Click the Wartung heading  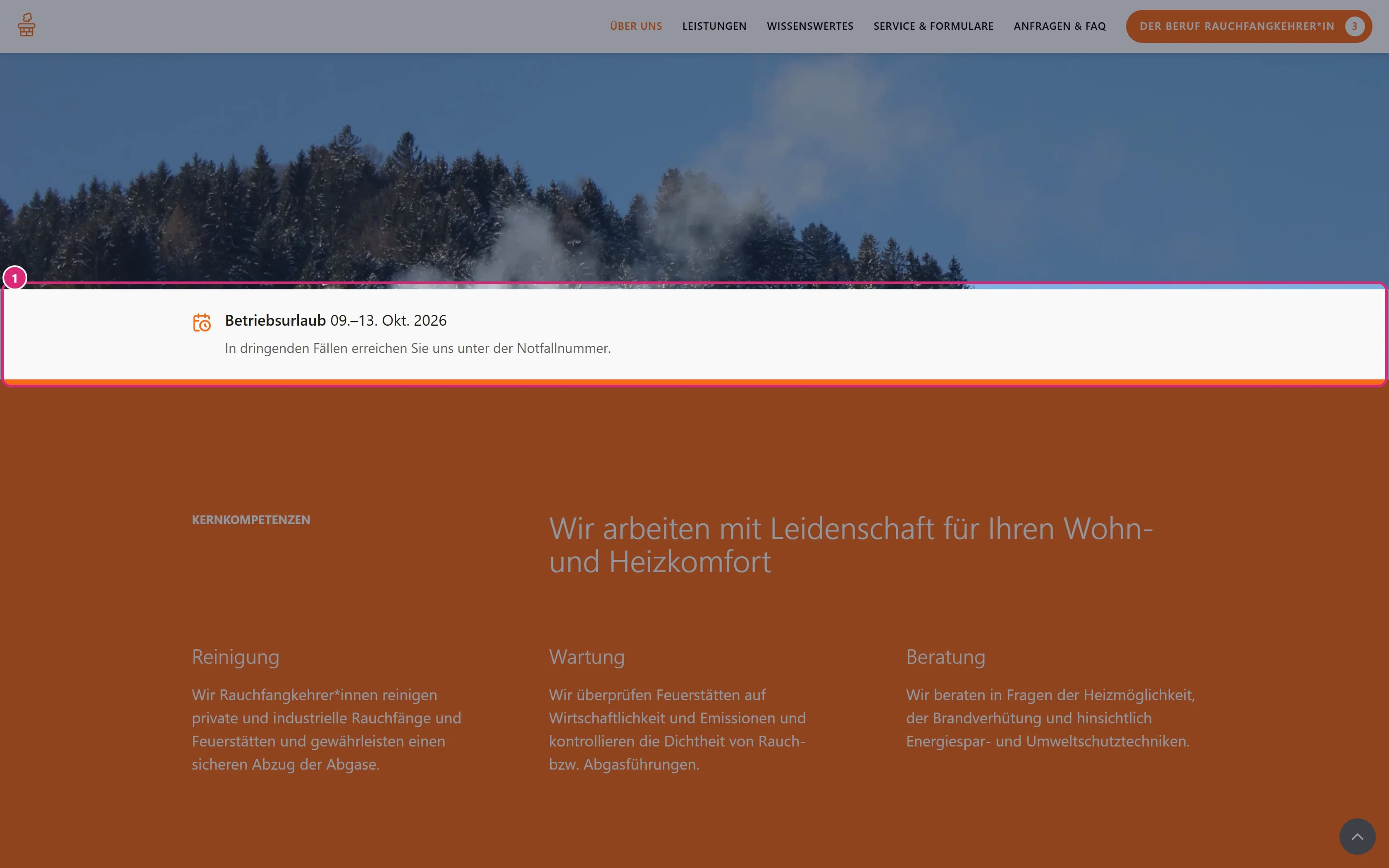[587, 657]
